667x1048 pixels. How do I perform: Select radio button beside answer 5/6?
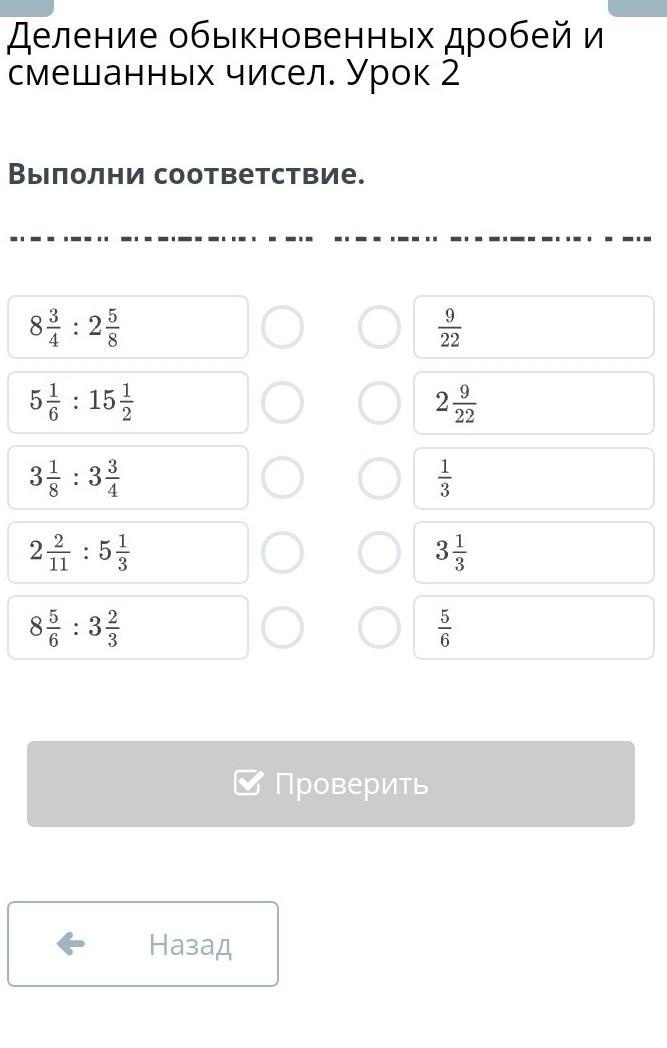379,628
